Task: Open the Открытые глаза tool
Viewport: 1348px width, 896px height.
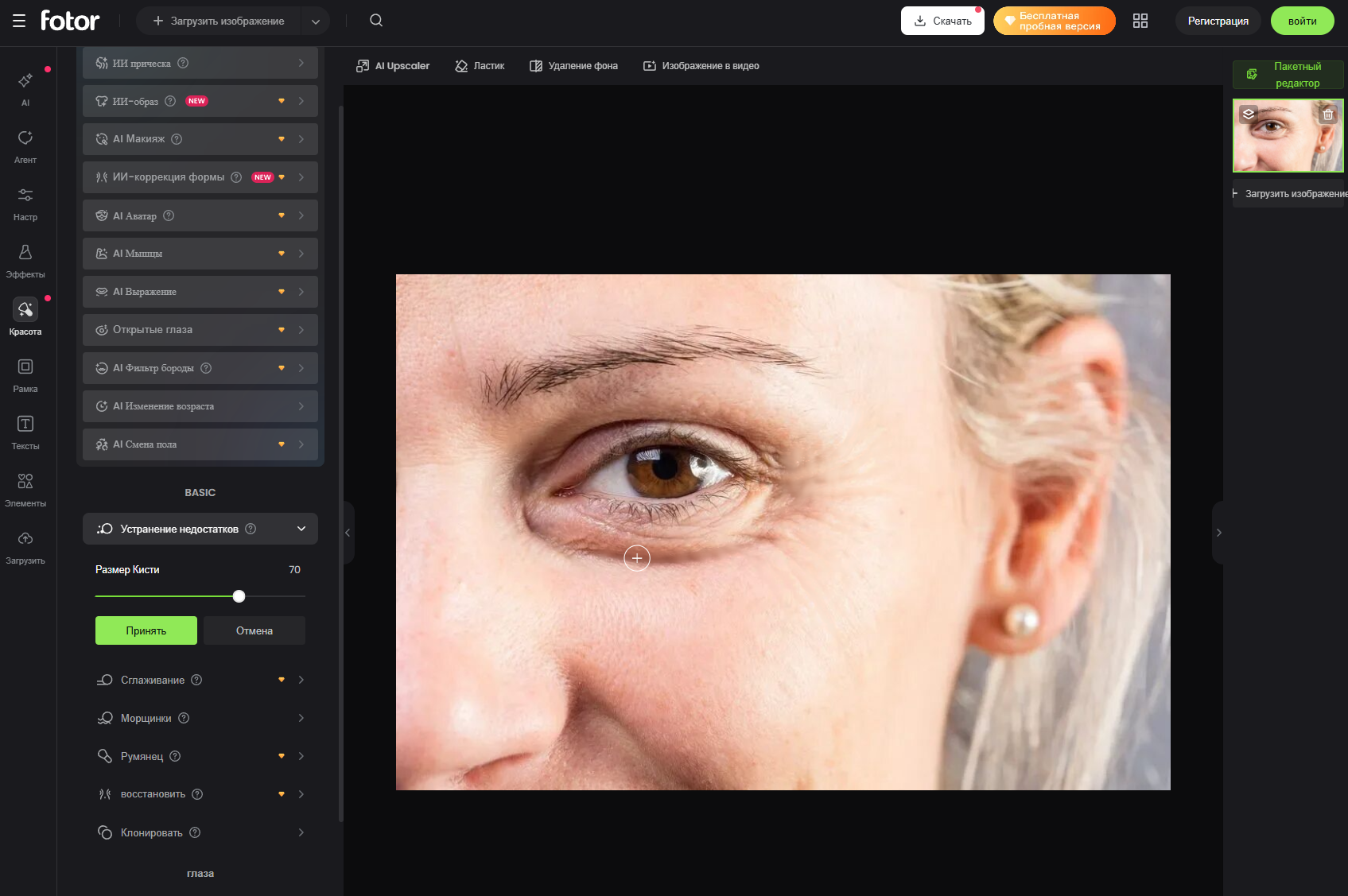Action: point(200,330)
